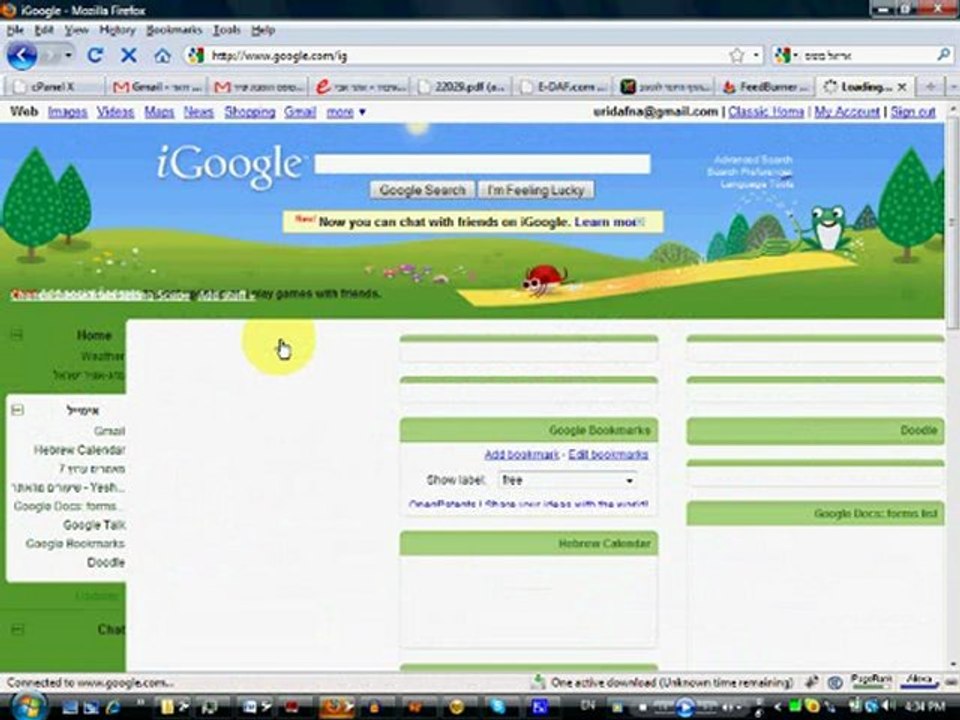Collapse the Hebrew-named tab section in the sidebar

pyautogui.click(x=17, y=410)
